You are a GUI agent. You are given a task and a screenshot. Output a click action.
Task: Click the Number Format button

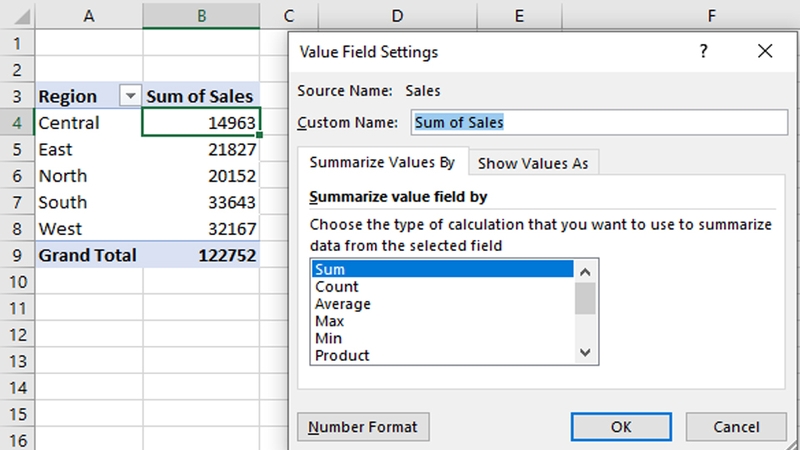363,427
